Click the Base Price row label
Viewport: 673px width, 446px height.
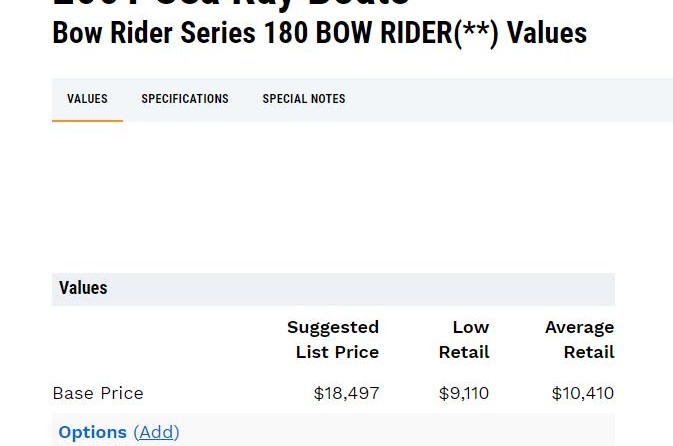(x=98, y=393)
